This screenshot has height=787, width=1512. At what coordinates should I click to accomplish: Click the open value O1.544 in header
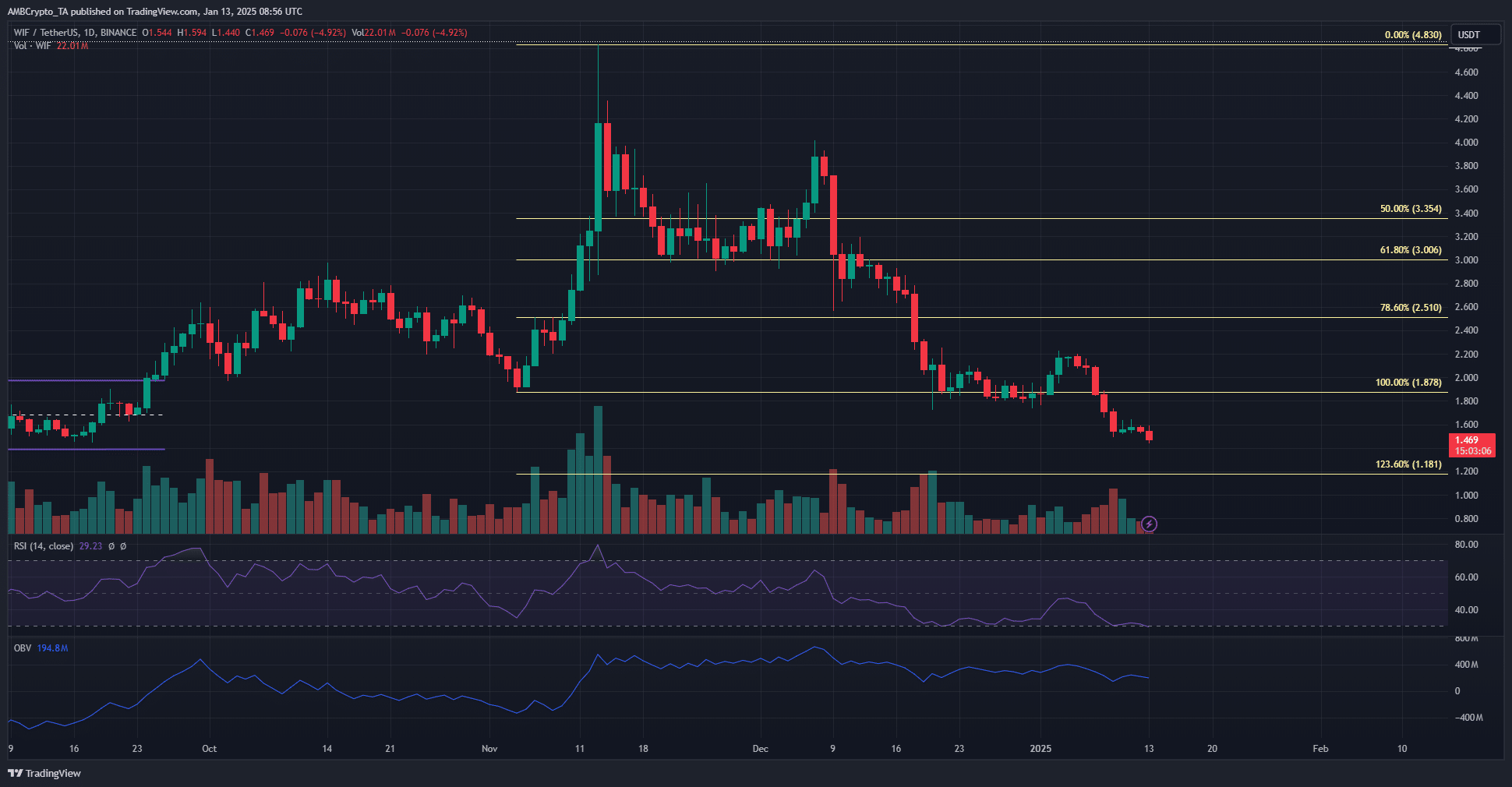(157, 33)
